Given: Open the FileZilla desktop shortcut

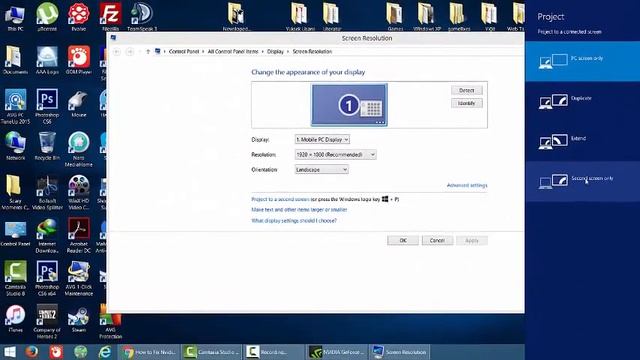Looking at the screenshot, I should click(110, 16).
